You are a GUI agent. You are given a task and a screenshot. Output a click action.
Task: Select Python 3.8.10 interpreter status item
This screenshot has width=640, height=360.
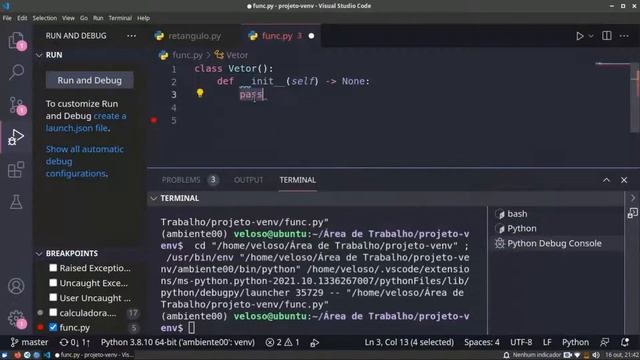[178, 342]
